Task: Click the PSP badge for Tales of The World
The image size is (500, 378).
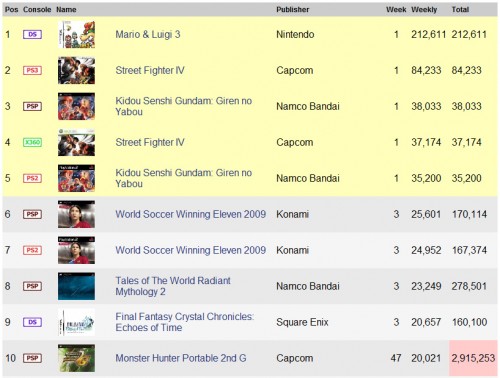Action: (x=32, y=286)
